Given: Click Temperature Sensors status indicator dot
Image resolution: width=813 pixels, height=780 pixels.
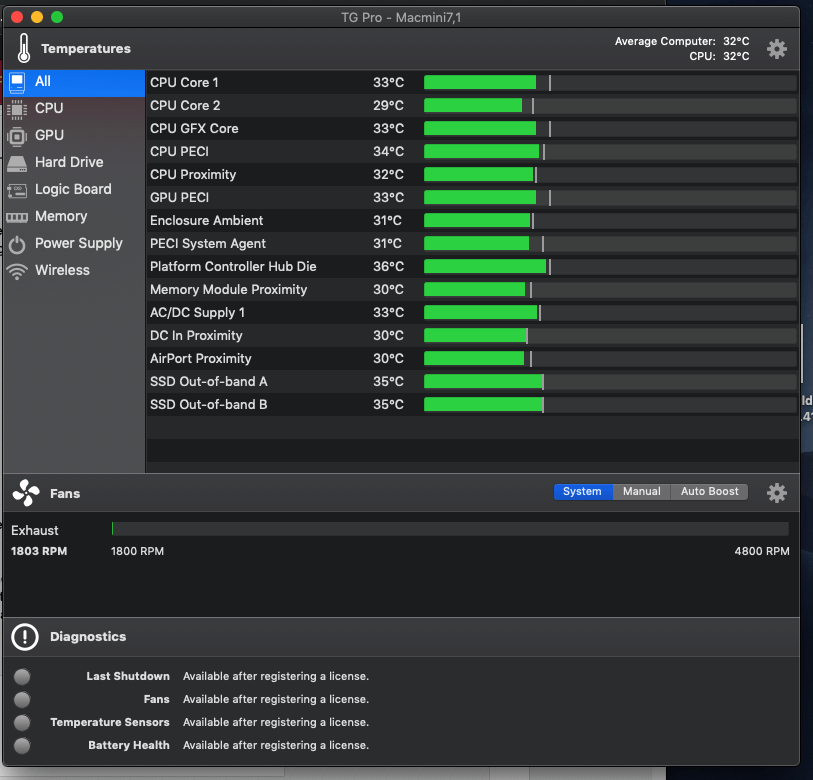Looking at the screenshot, I should pyautogui.click(x=22, y=722).
